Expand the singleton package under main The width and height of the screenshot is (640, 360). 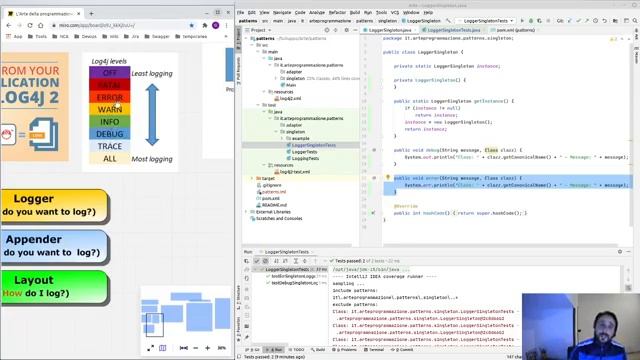coord(276,78)
